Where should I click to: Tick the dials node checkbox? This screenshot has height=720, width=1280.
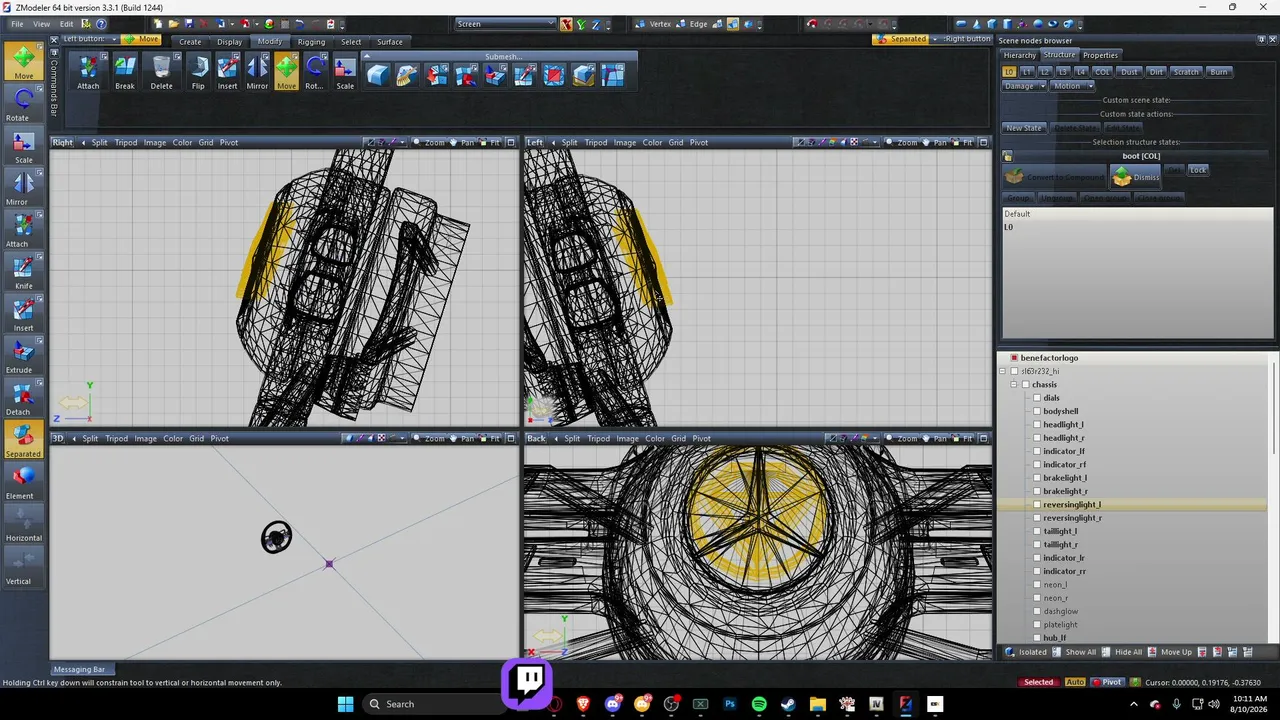pyautogui.click(x=1037, y=398)
